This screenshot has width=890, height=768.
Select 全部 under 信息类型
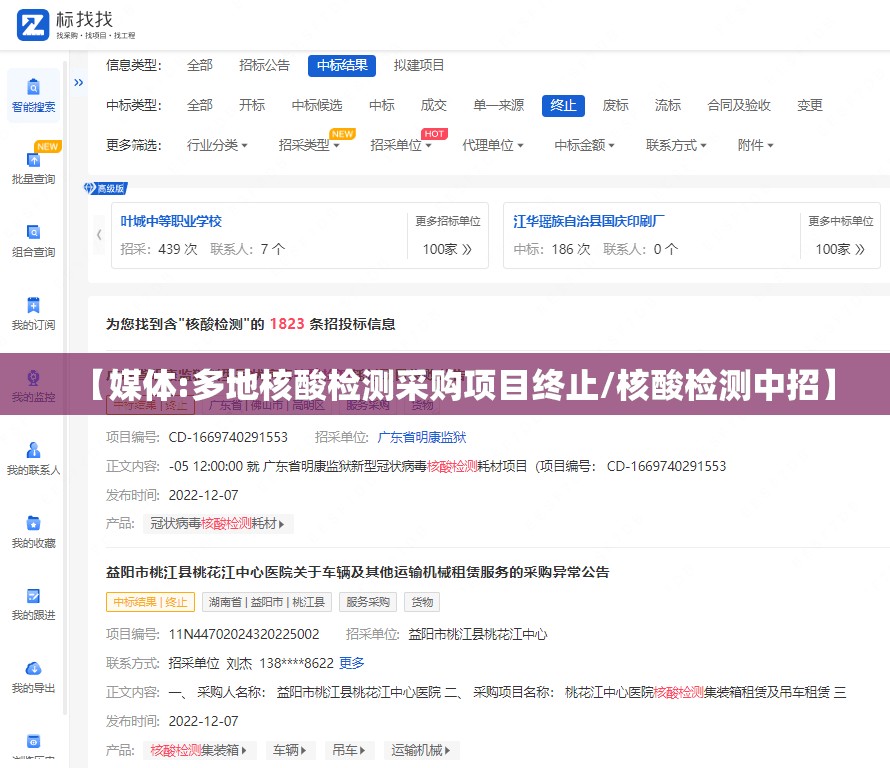(200, 65)
